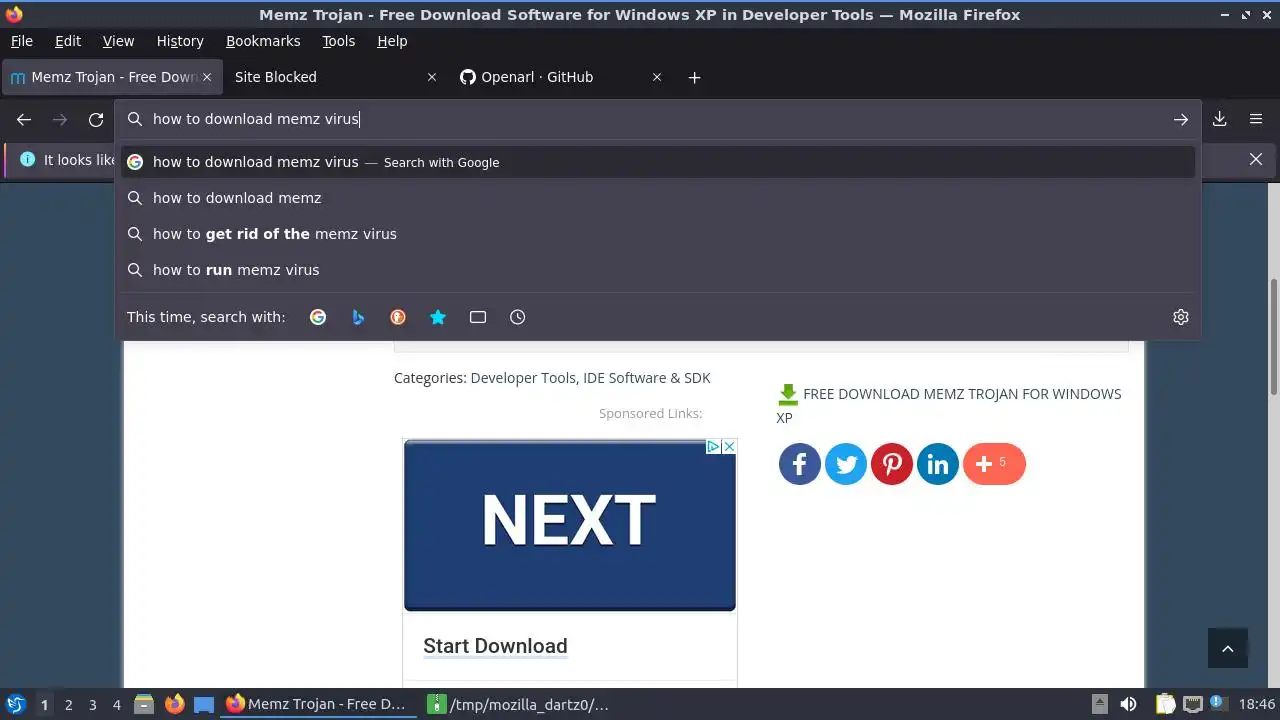
Task: Activate the Memz Trojan Firefox taskbar window button
Action: 316,704
